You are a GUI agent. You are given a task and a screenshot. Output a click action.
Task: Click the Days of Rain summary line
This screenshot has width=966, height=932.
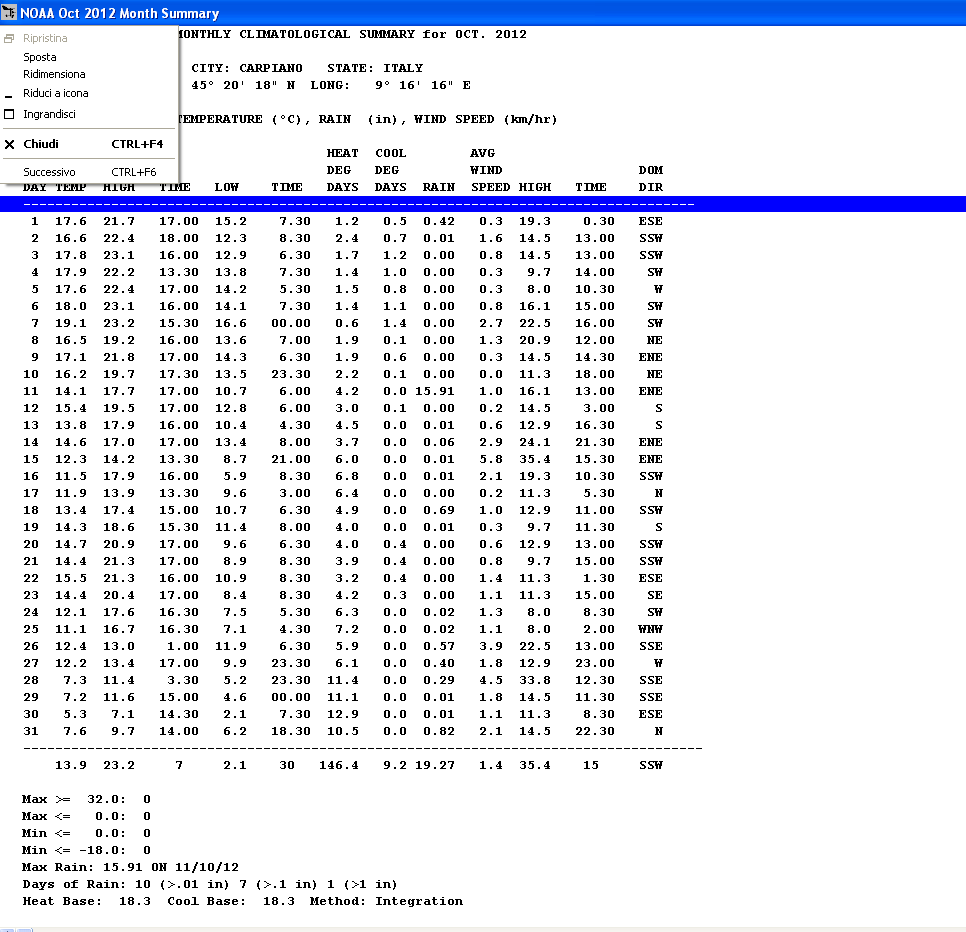208,884
